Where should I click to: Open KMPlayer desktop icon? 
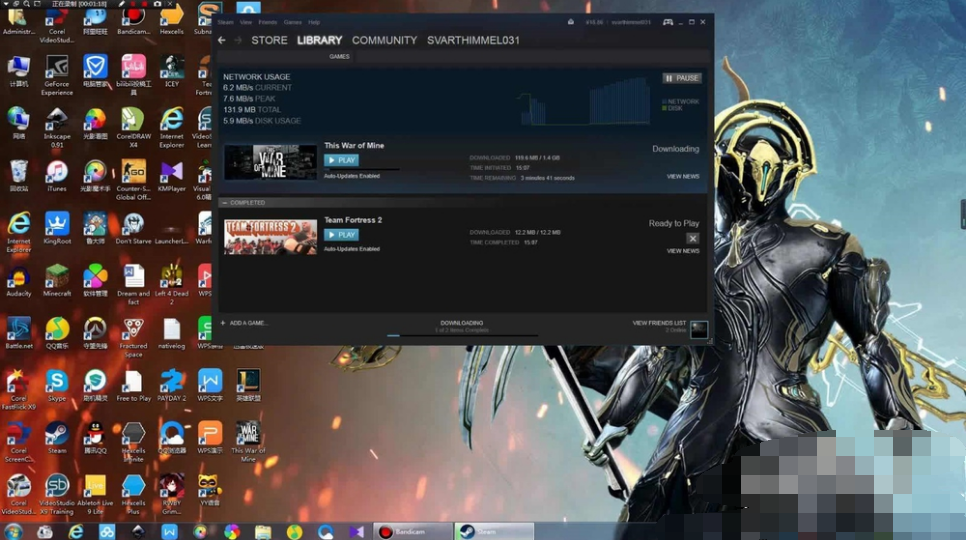[x=171, y=176]
